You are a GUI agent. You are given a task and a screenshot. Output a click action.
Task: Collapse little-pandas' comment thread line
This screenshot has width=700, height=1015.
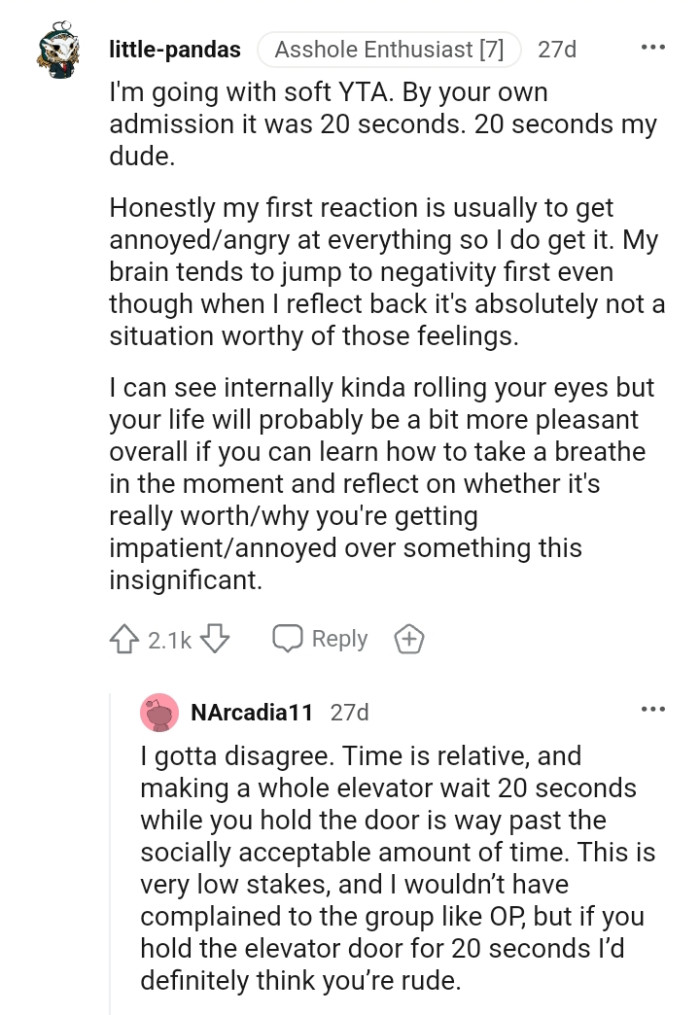57,350
